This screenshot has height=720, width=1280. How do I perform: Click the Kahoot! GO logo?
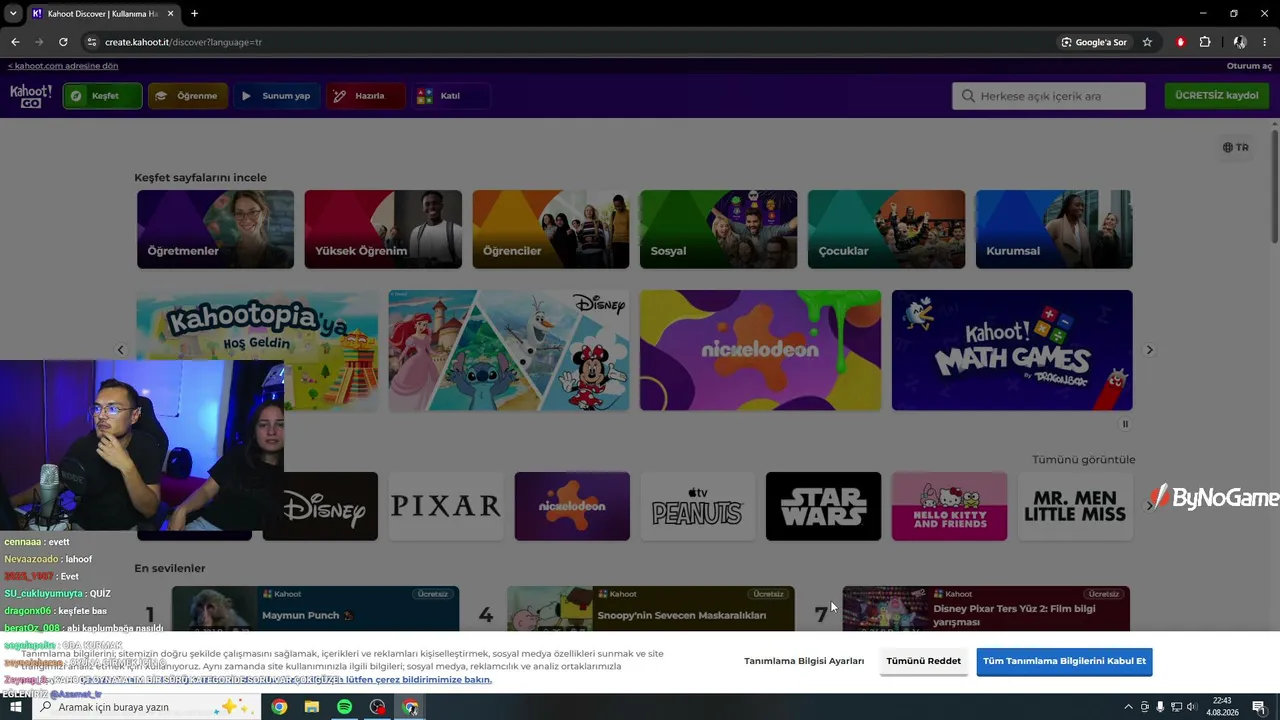[31, 96]
